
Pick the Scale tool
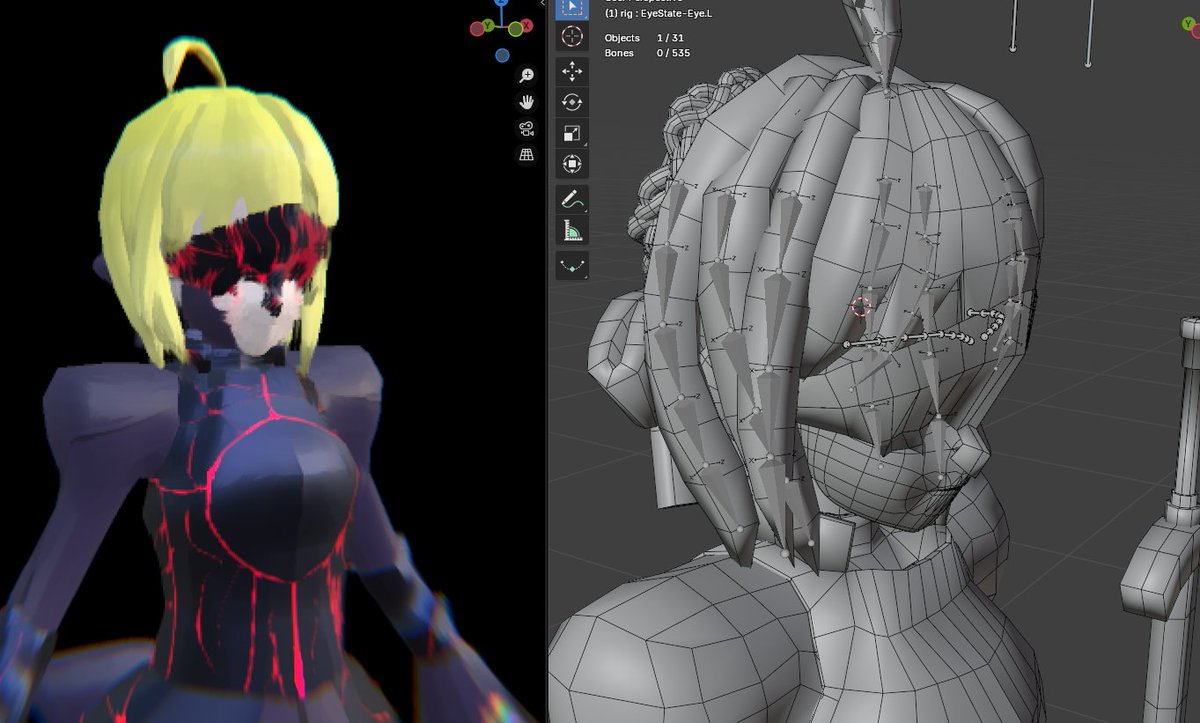[572, 133]
